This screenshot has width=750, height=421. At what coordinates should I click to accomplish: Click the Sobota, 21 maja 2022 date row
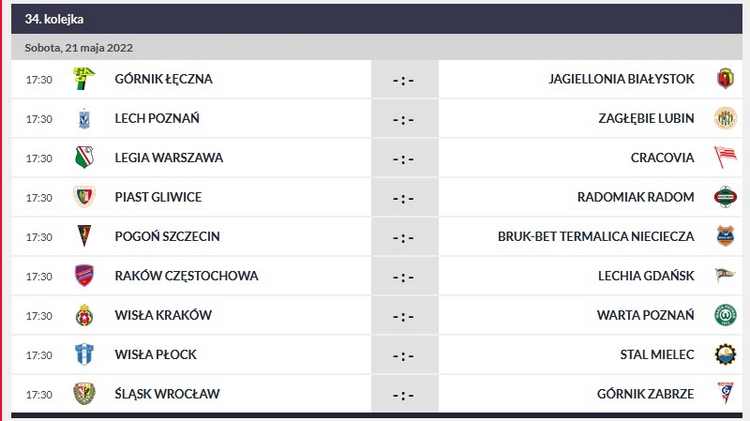click(79, 48)
